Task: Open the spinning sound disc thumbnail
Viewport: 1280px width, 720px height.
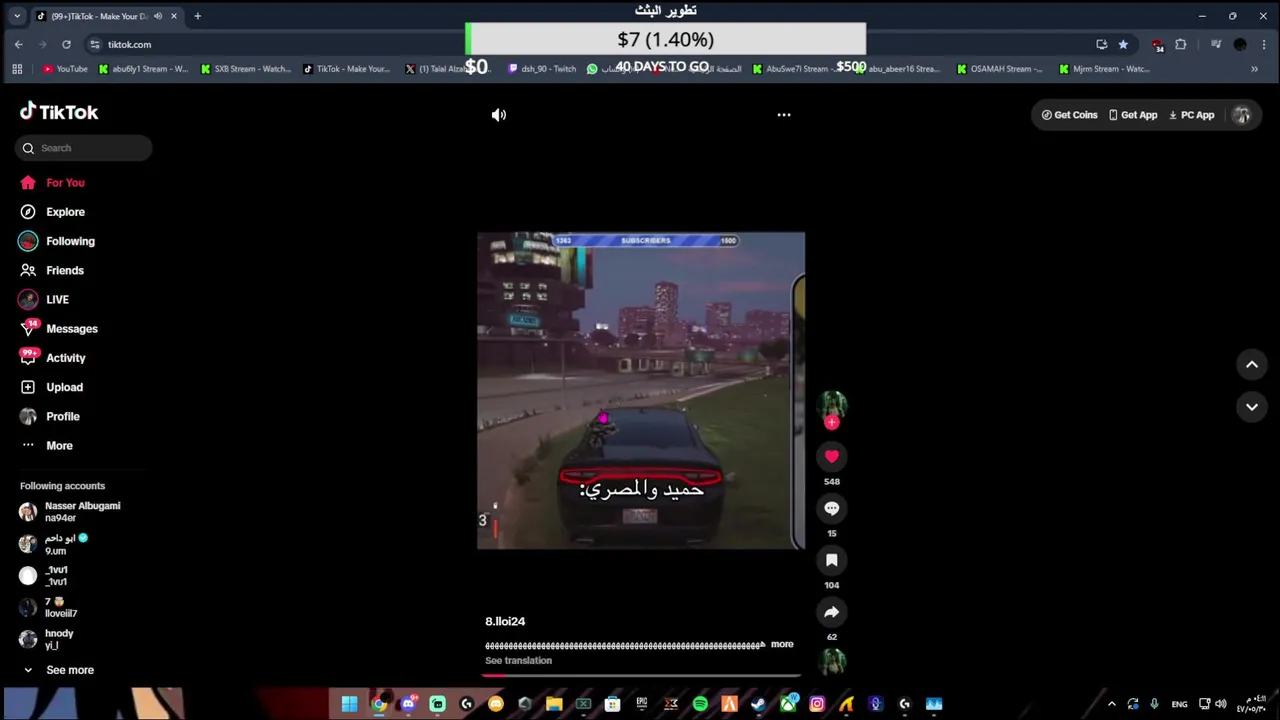Action: (x=831, y=661)
